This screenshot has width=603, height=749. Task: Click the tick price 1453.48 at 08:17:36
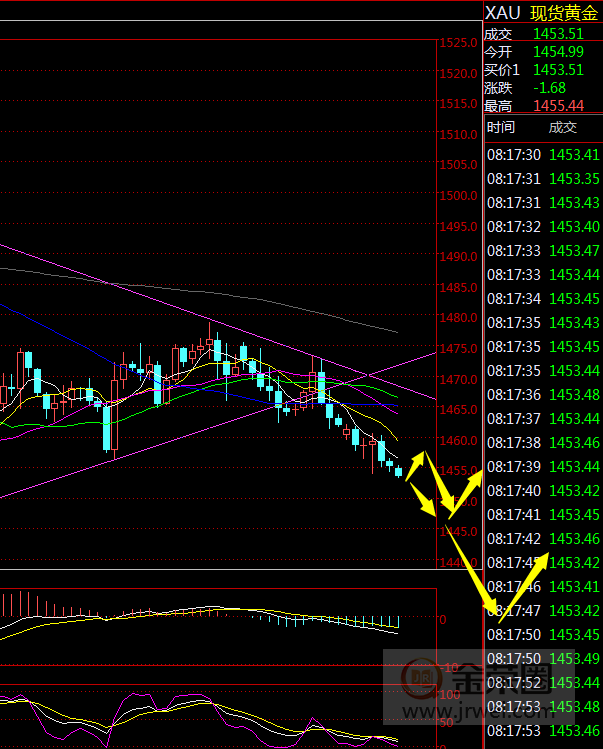click(x=575, y=395)
